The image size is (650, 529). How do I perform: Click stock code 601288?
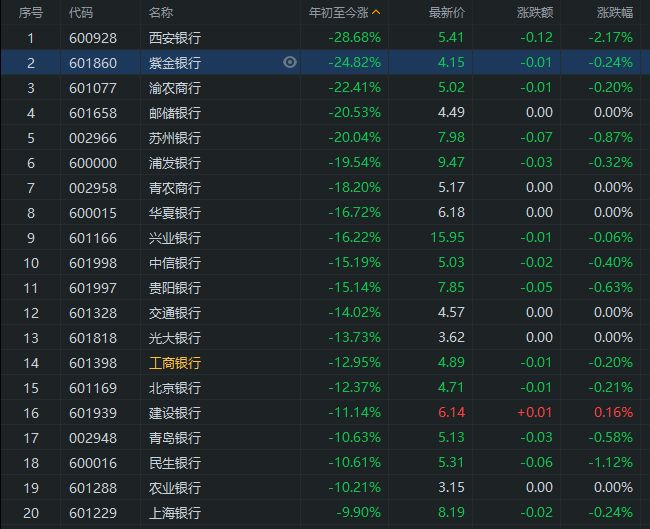tap(93, 488)
